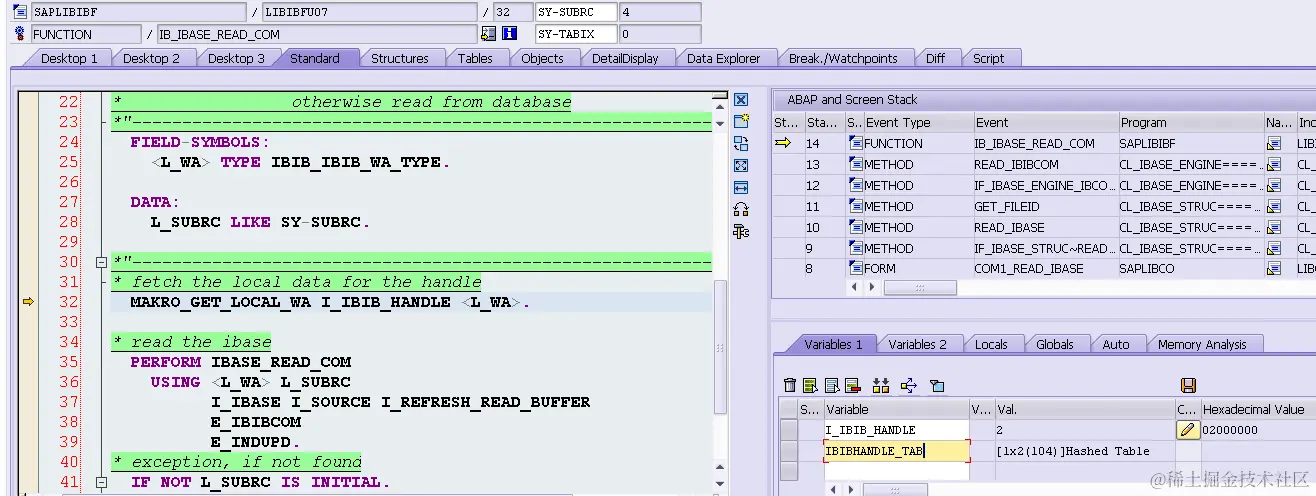The height and width of the screenshot is (496, 1316).
Task: Collapse the code block at line 30
Action: (x=100, y=262)
